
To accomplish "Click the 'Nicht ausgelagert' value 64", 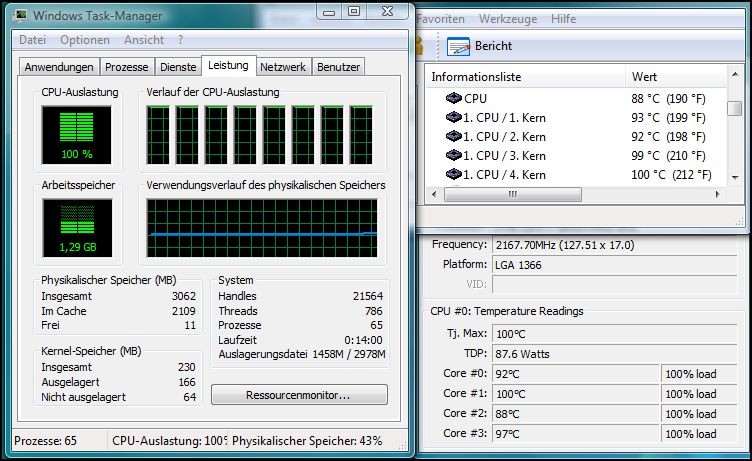I will click(x=190, y=397).
